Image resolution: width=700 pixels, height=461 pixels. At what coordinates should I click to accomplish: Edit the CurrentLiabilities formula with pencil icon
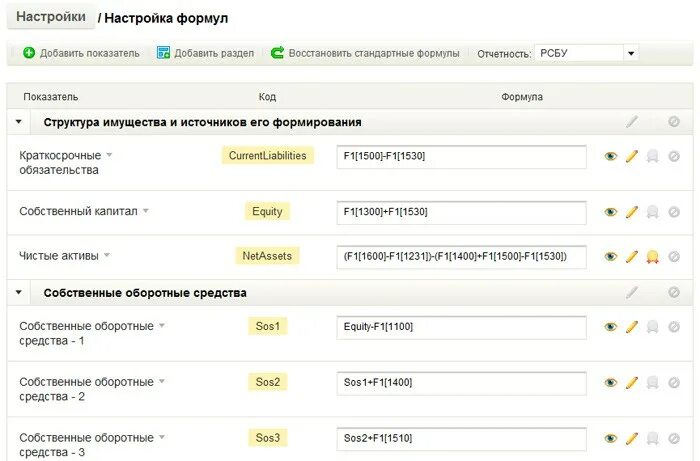(x=632, y=157)
